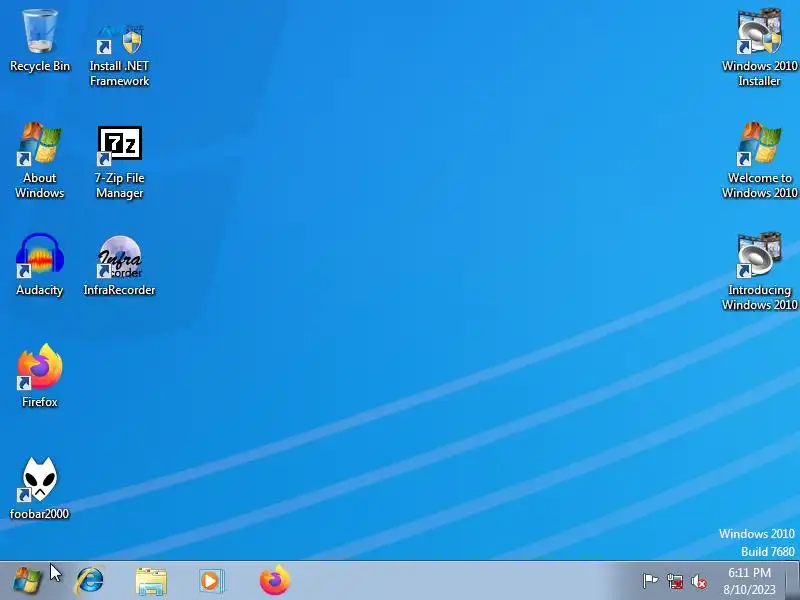Select the foobar2000 desktop shortcut

pos(40,488)
